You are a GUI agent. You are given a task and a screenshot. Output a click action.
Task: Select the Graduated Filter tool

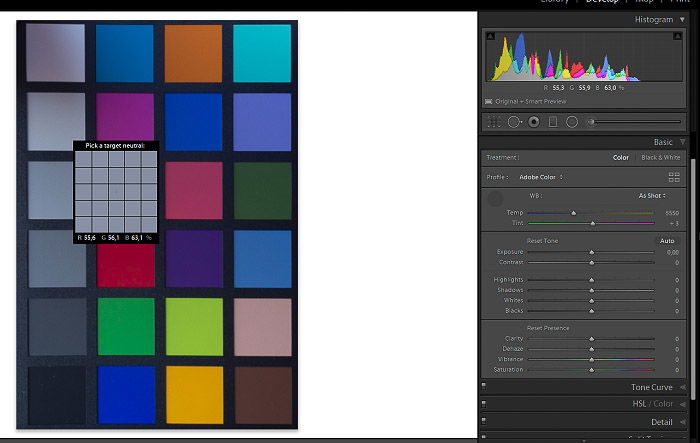tap(553, 122)
